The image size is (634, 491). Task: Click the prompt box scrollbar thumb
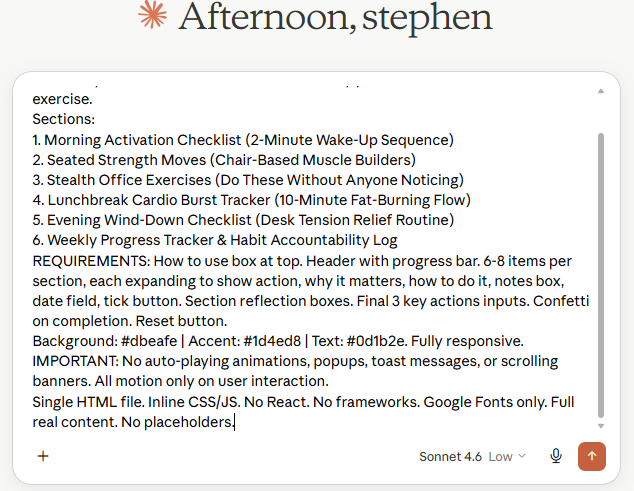pos(601,275)
